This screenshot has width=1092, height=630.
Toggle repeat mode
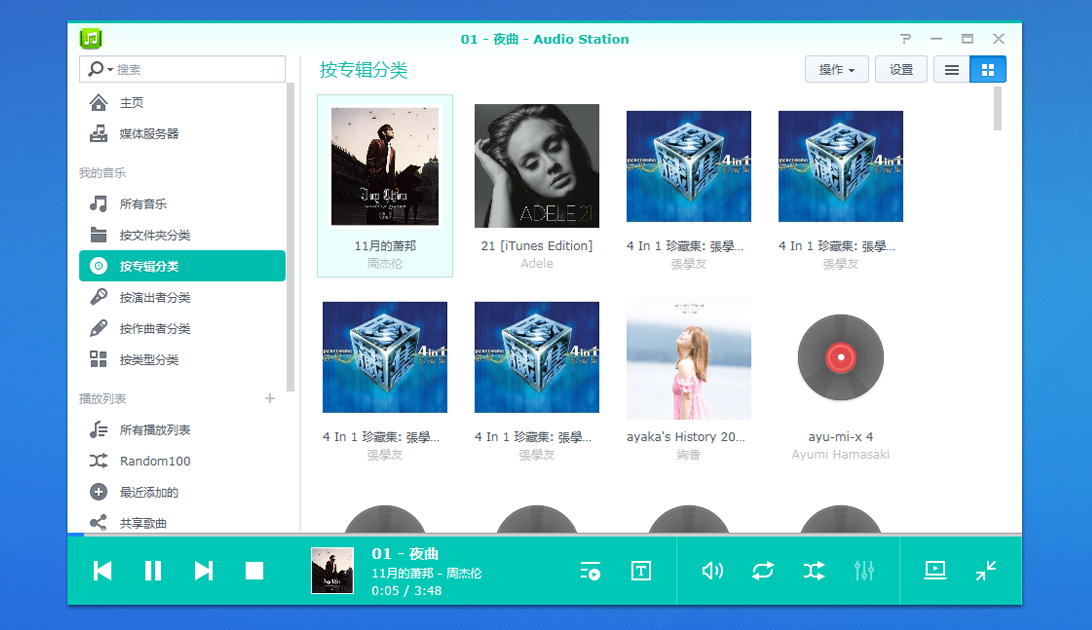pos(763,571)
